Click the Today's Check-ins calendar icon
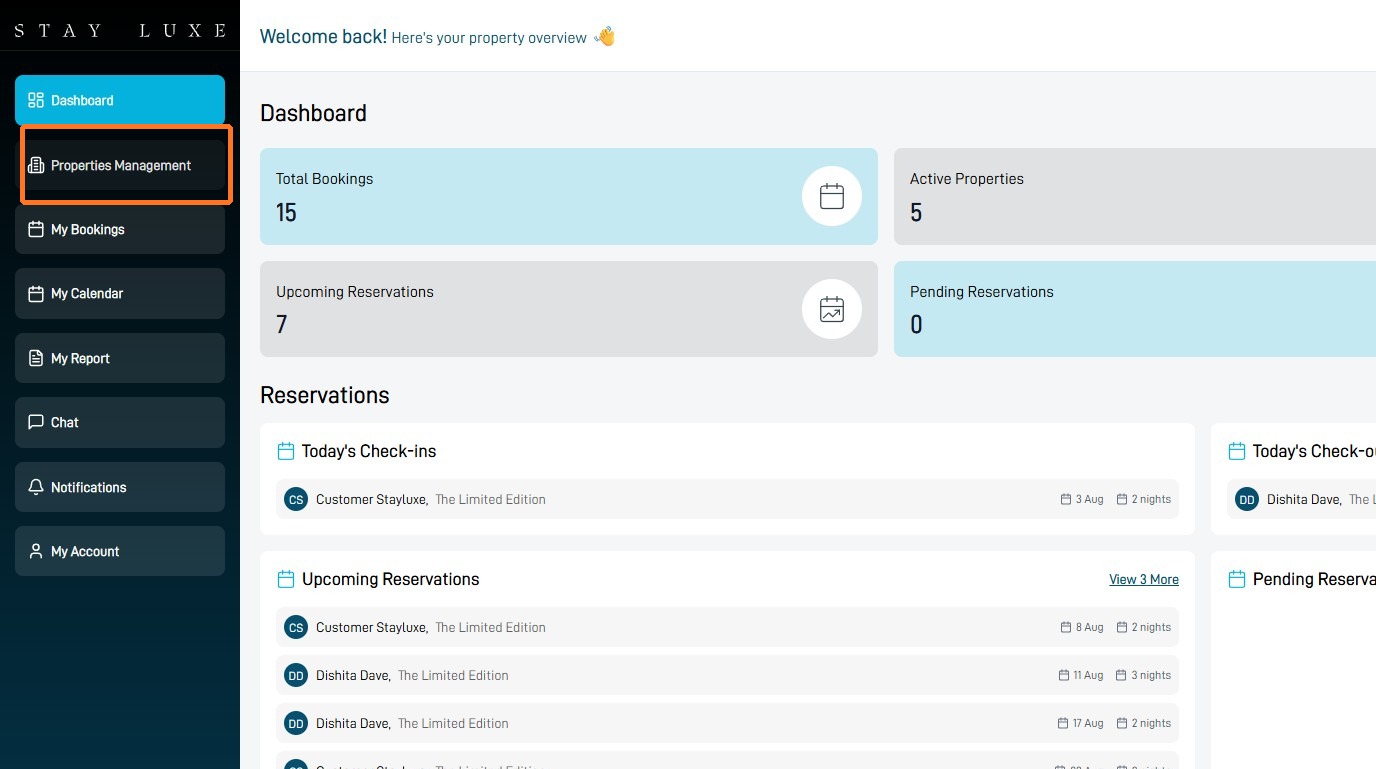 285,451
